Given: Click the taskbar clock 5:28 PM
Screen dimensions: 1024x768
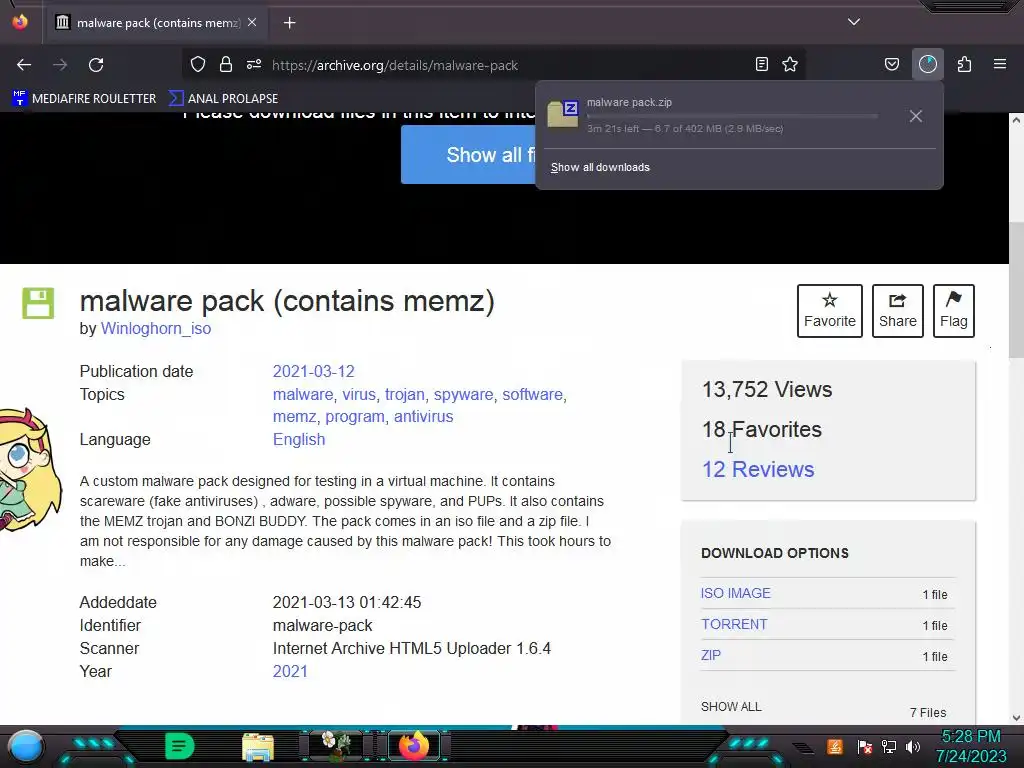Looking at the screenshot, I should coord(971,737).
